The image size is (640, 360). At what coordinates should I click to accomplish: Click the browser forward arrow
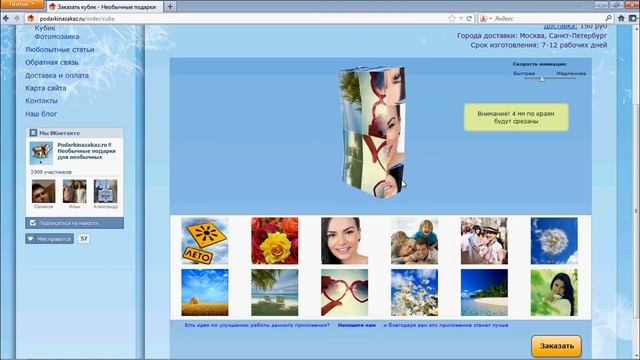point(16,18)
